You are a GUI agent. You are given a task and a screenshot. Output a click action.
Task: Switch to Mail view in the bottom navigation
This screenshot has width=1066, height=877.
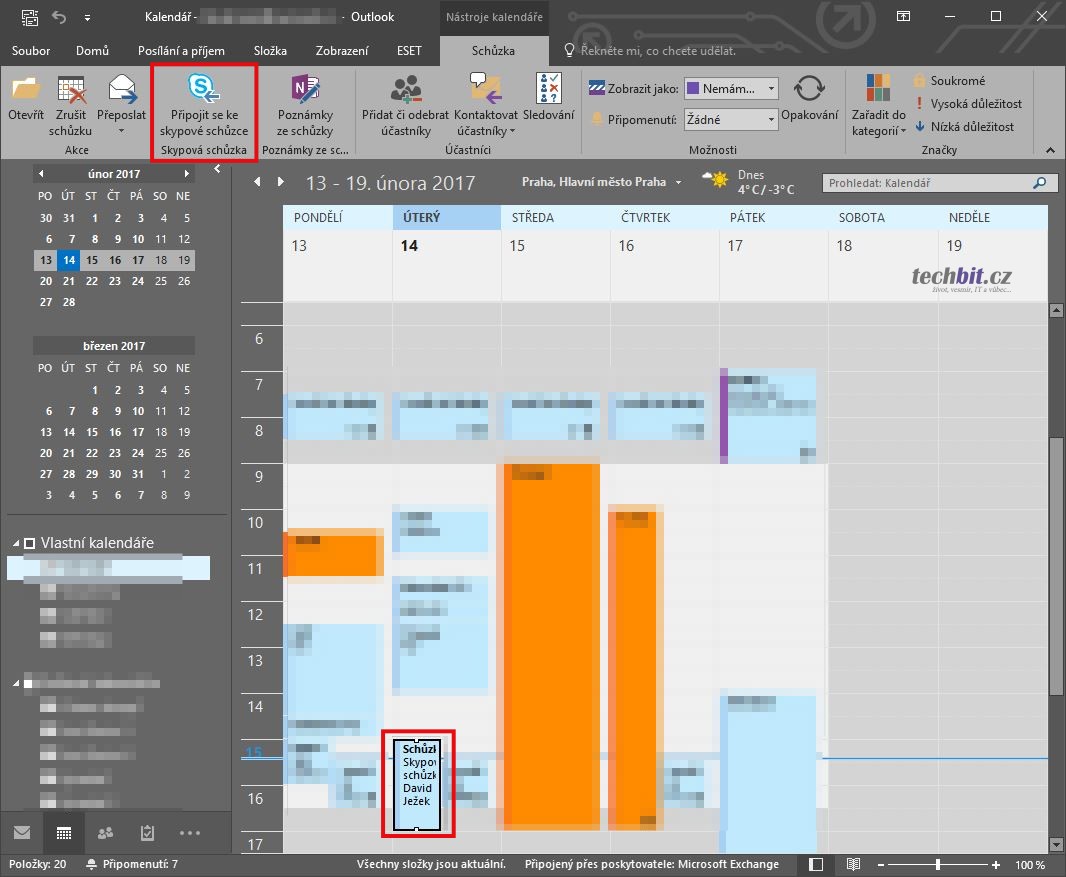point(22,832)
